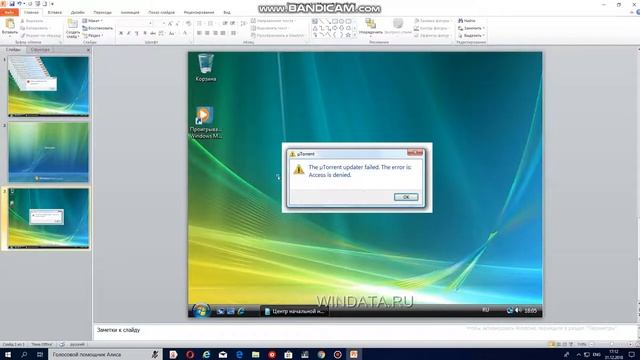The image size is (640, 360).
Task: Open the Windows Start menu
Action: point(8,355)
